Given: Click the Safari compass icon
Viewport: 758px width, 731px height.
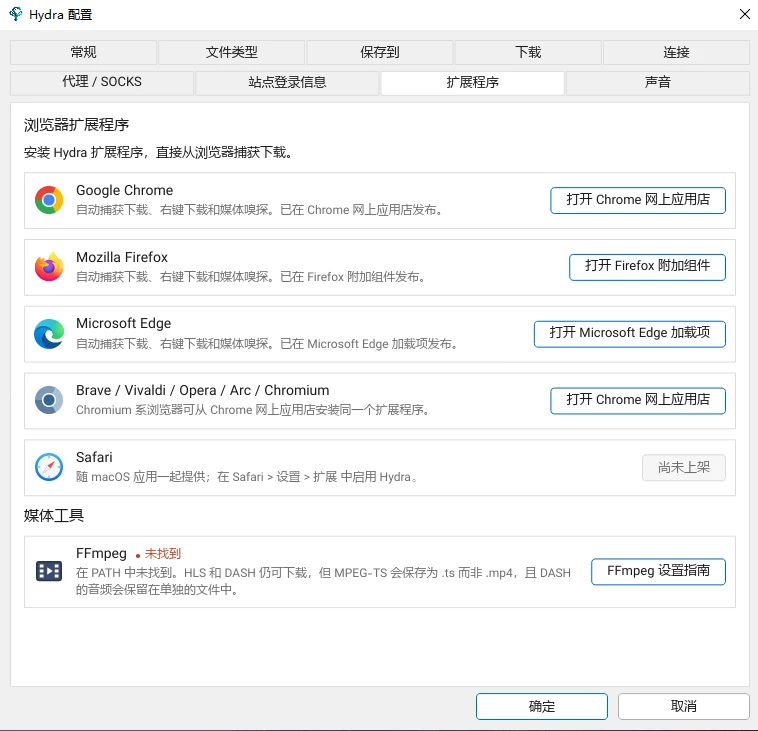Looking at the screenshot, I should coord(49,467).
